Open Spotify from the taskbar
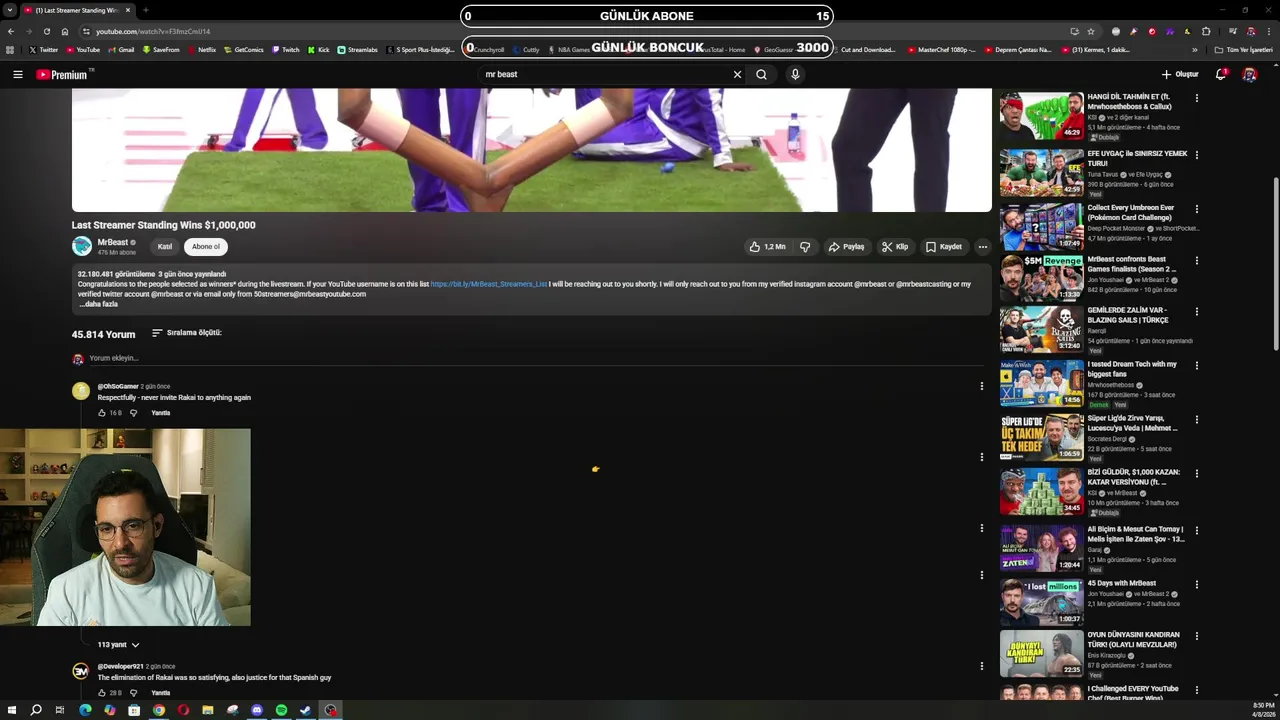Image resolution: width=1280 pixels, height=720 pixels. [281, 710]
